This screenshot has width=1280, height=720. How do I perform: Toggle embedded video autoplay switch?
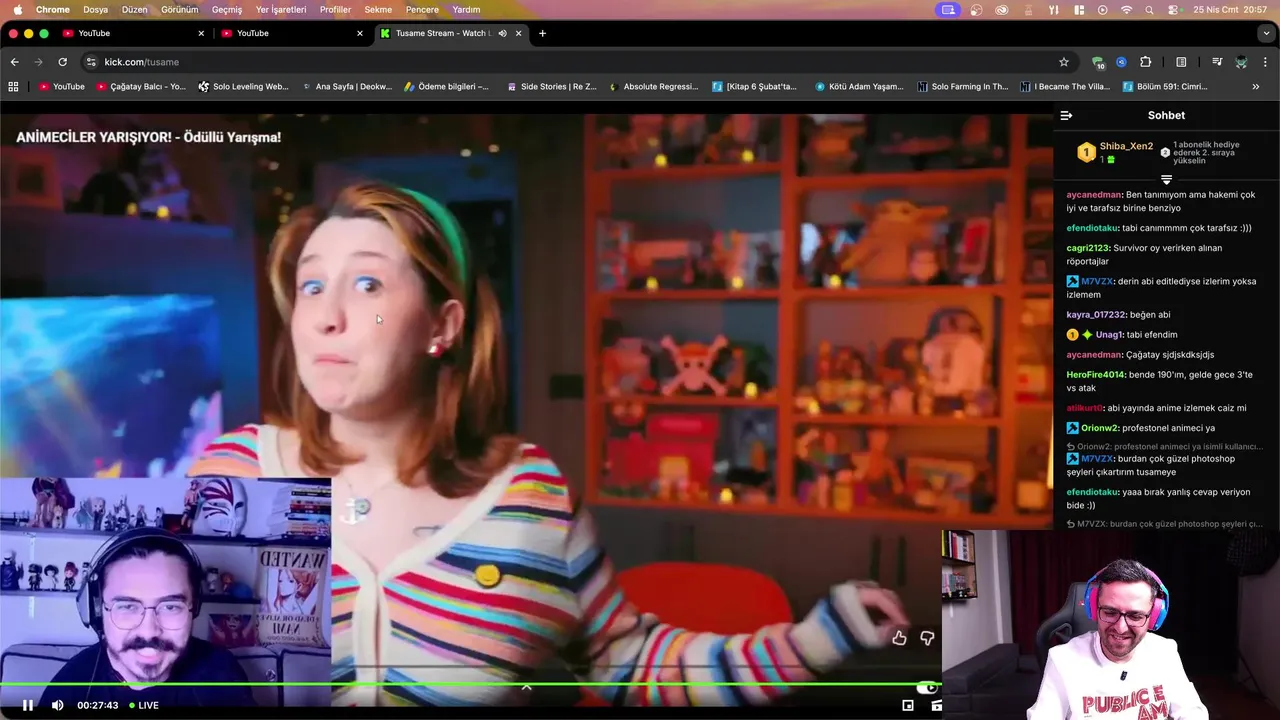(x=929, y=687)
